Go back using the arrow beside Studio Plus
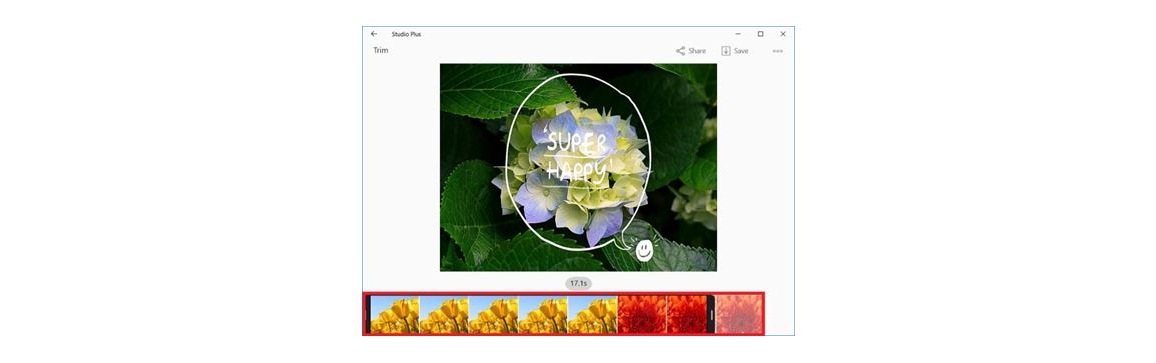 tap(374, 34)
